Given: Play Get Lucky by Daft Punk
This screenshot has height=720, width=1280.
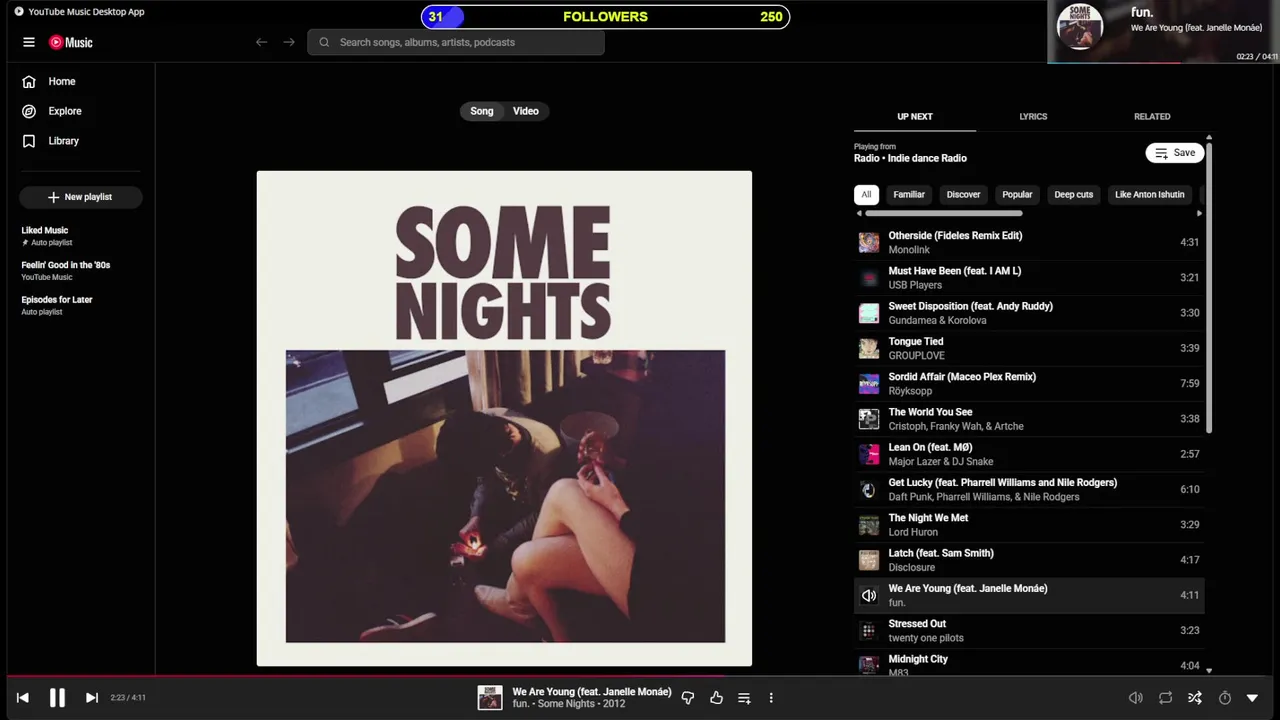Looking at the screenshot, I should click(x=1029, y=489).
